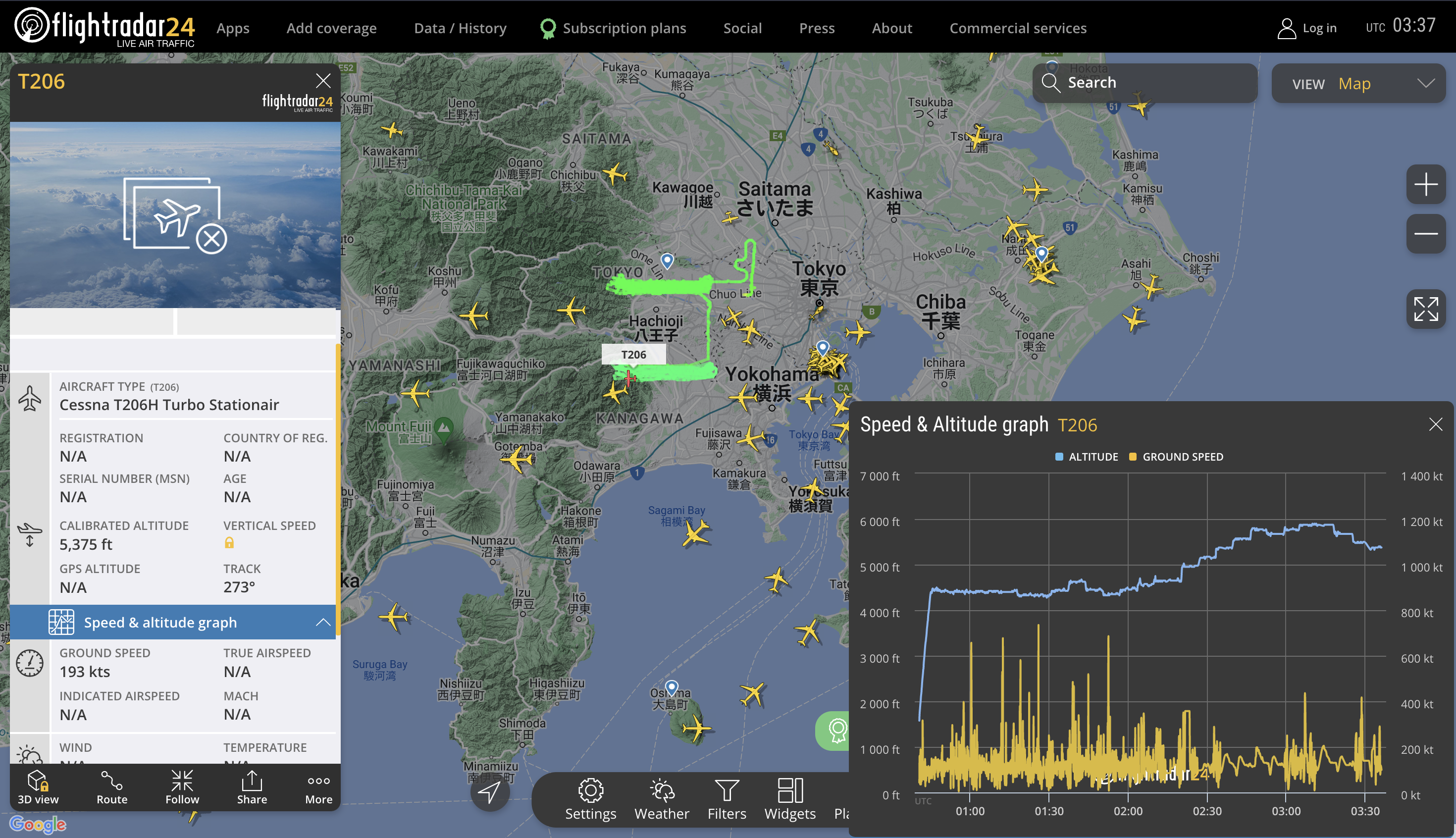Open the Data / History menu
This screenshot has width=1456, height=838.
click(x=461, y=28)
